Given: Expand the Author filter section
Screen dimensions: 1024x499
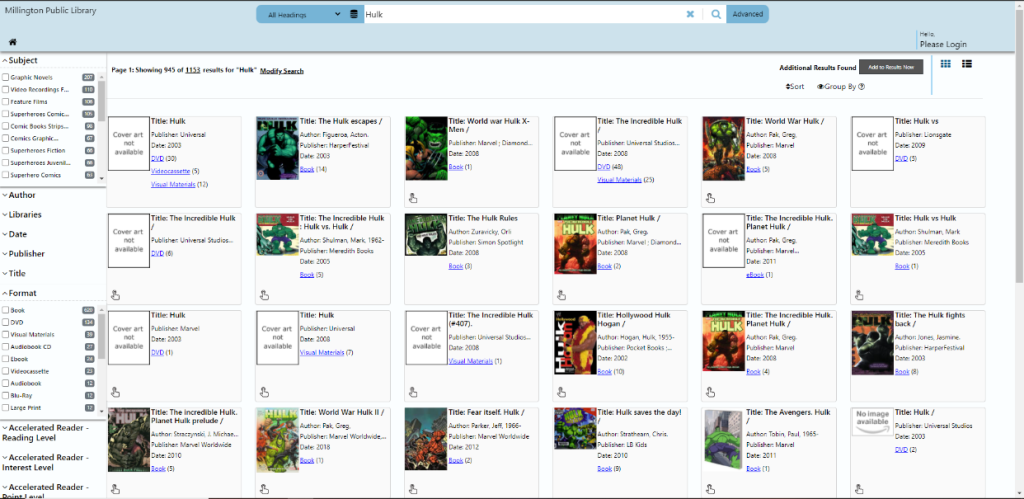Looking at the screenshot, I should click(x=22, y=195).
